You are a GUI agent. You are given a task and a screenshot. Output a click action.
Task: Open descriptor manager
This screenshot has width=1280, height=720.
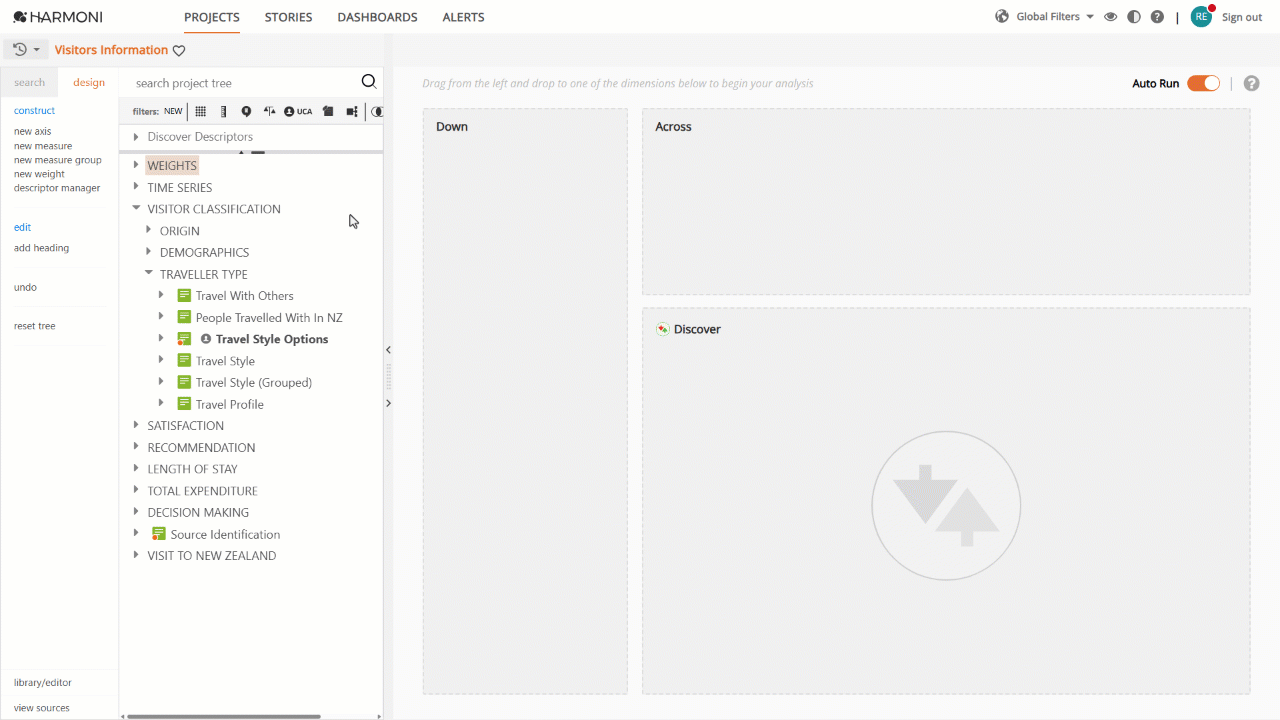click(x=57, y=188)
